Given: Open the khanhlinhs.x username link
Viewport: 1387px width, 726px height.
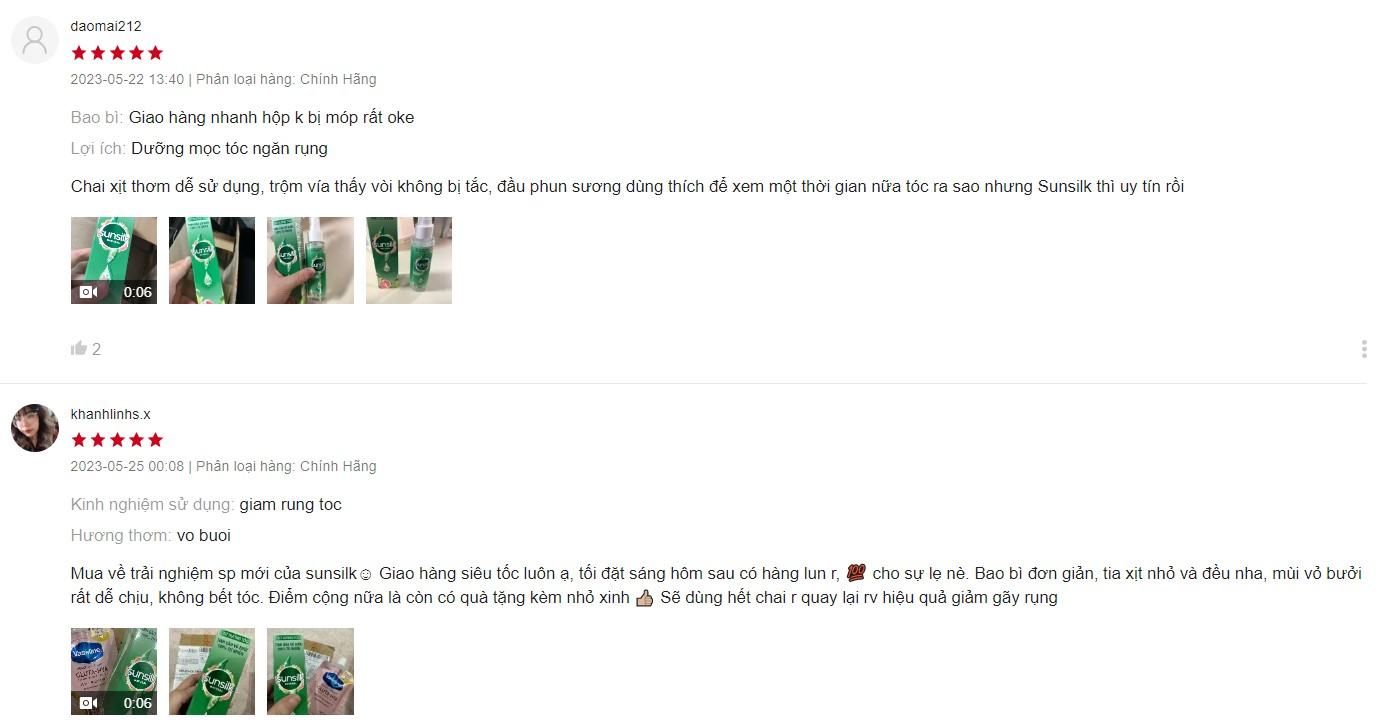Looking at the screenshot, I should (111, 414).
